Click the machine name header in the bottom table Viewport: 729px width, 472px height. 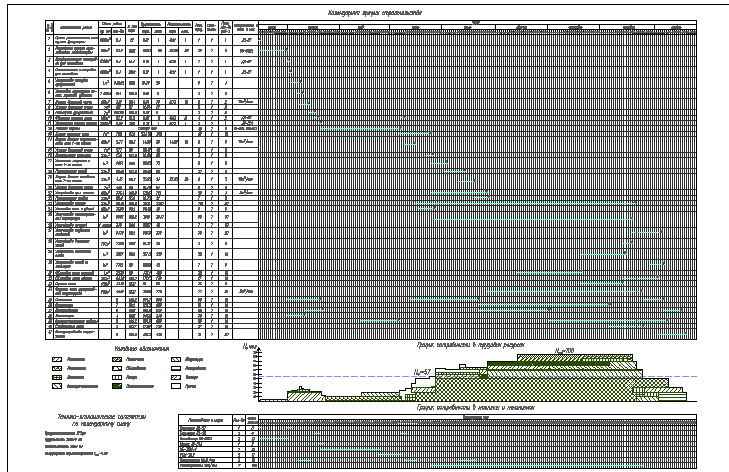click(203, 421)
